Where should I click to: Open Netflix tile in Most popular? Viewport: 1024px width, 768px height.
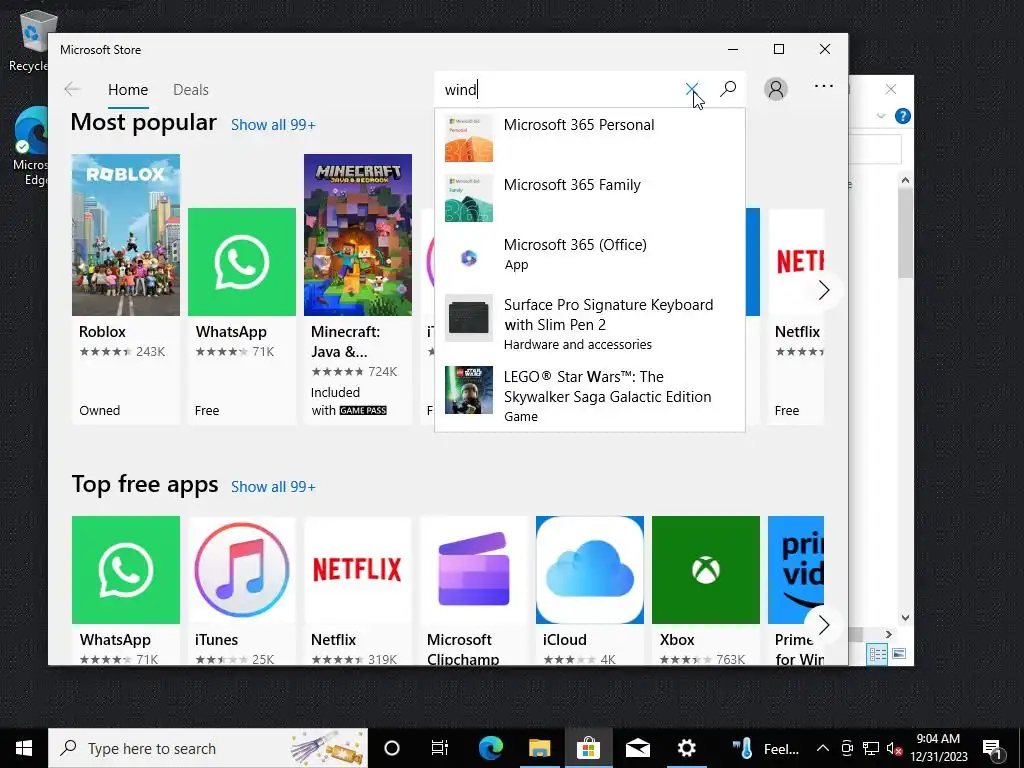click(797, 316)
